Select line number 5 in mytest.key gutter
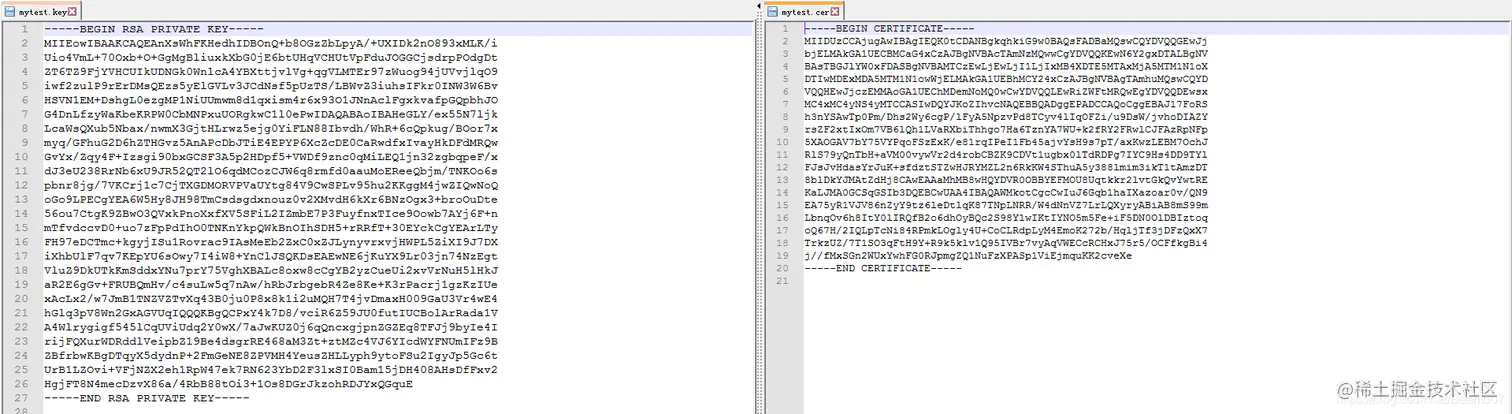 (x=23, y=86)
